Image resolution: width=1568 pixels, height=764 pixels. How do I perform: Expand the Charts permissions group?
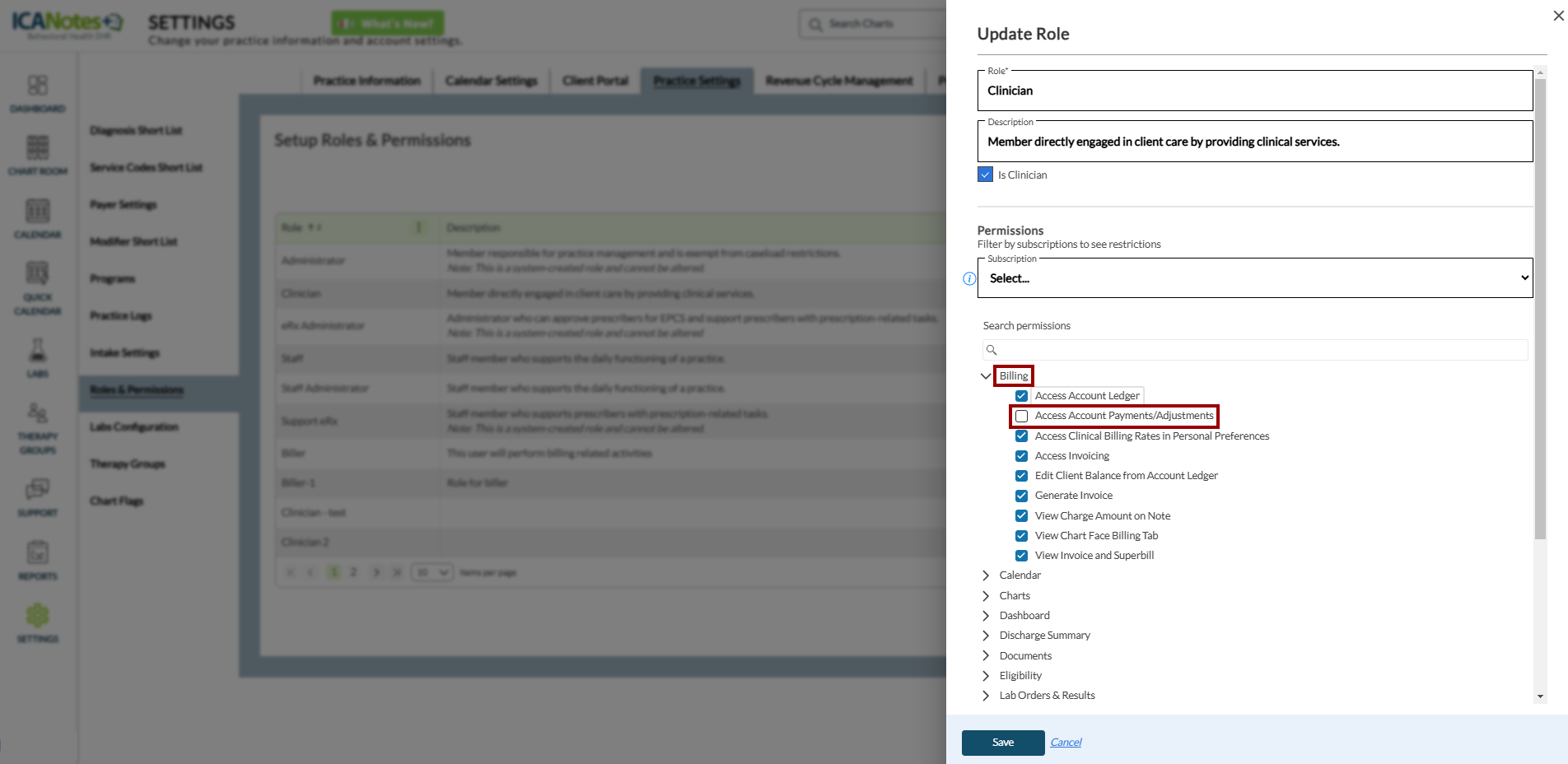click(986, 596)
